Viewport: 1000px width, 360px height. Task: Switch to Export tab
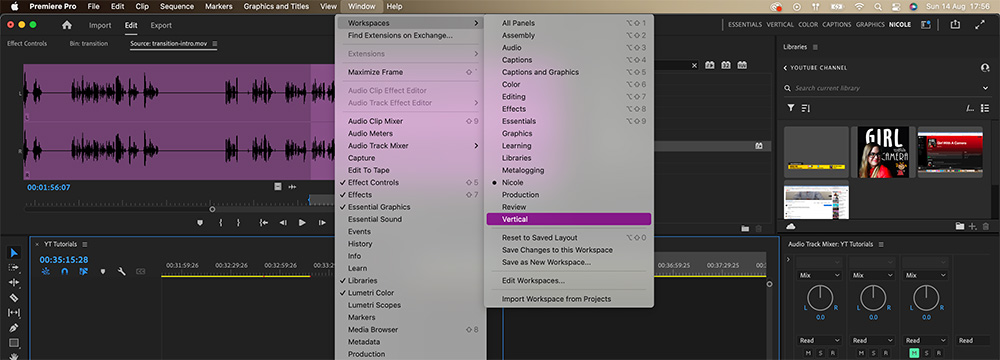tap(161, 26)
